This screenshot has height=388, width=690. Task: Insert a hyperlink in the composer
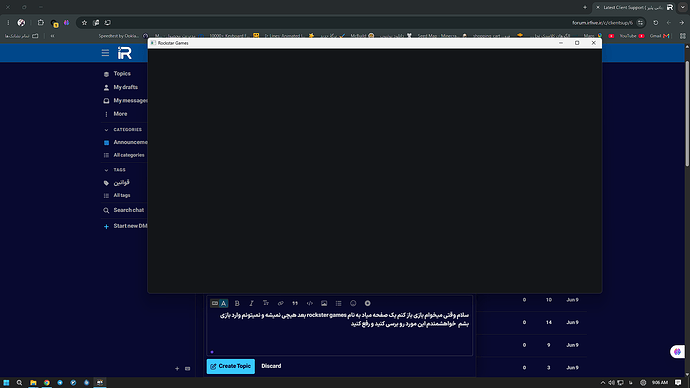point(280,303)
